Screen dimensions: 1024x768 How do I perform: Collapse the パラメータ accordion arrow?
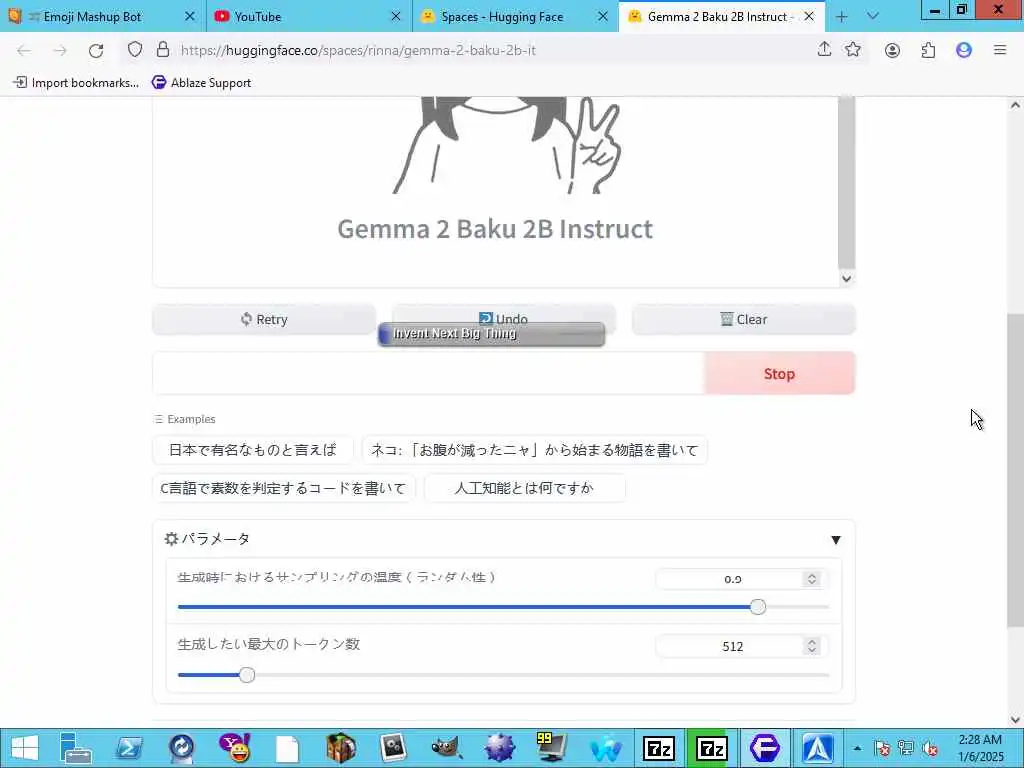pyautogui.click(x=835, y=539)
